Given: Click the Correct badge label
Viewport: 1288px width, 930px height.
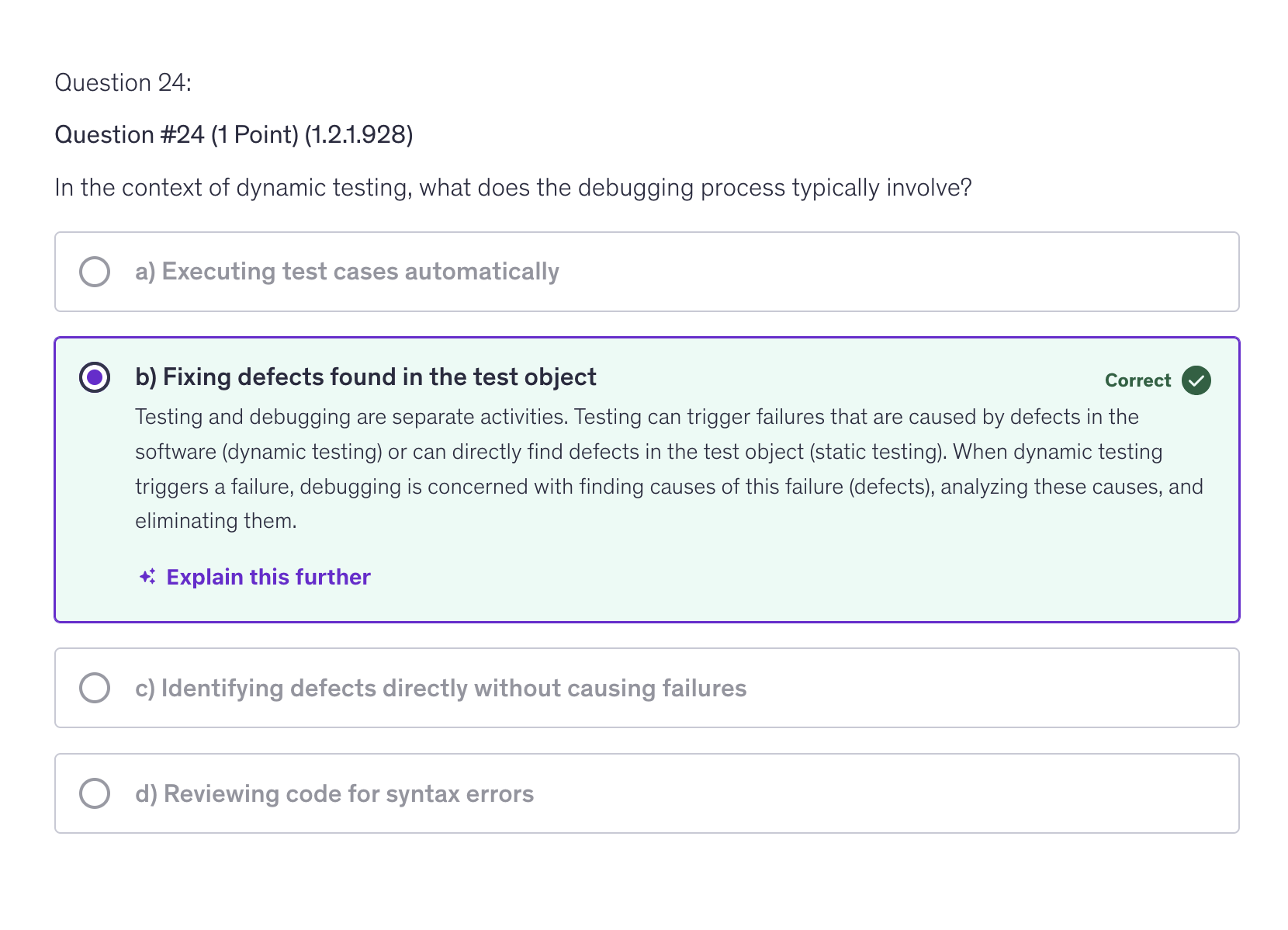Looking at the screenshot, I should click(1137, 380).
